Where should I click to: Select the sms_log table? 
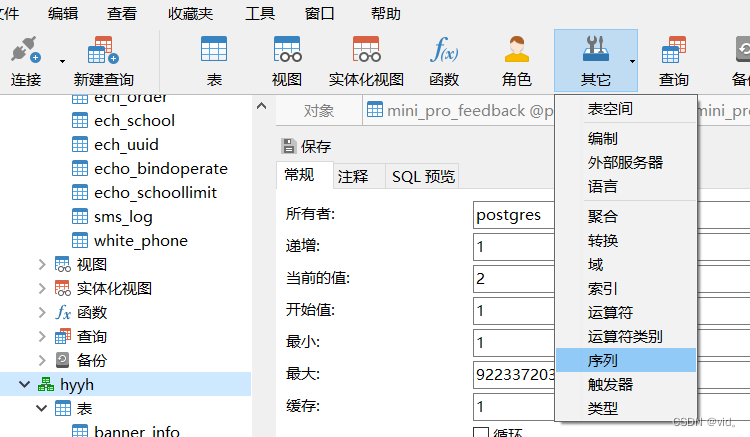(x=123, y=217)
